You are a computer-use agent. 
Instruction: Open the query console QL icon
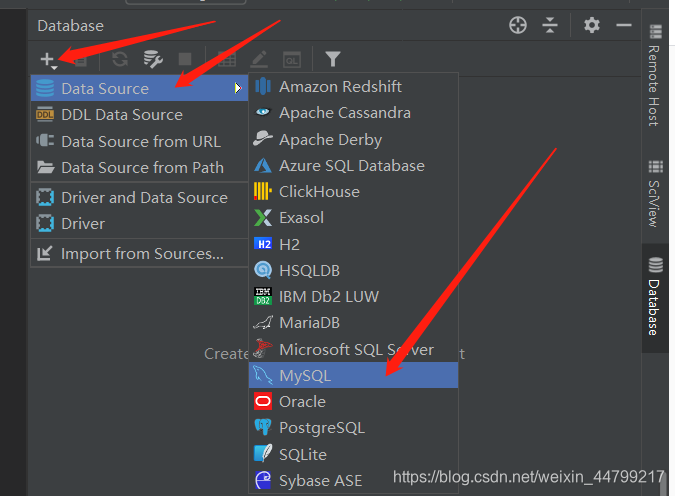291,59
